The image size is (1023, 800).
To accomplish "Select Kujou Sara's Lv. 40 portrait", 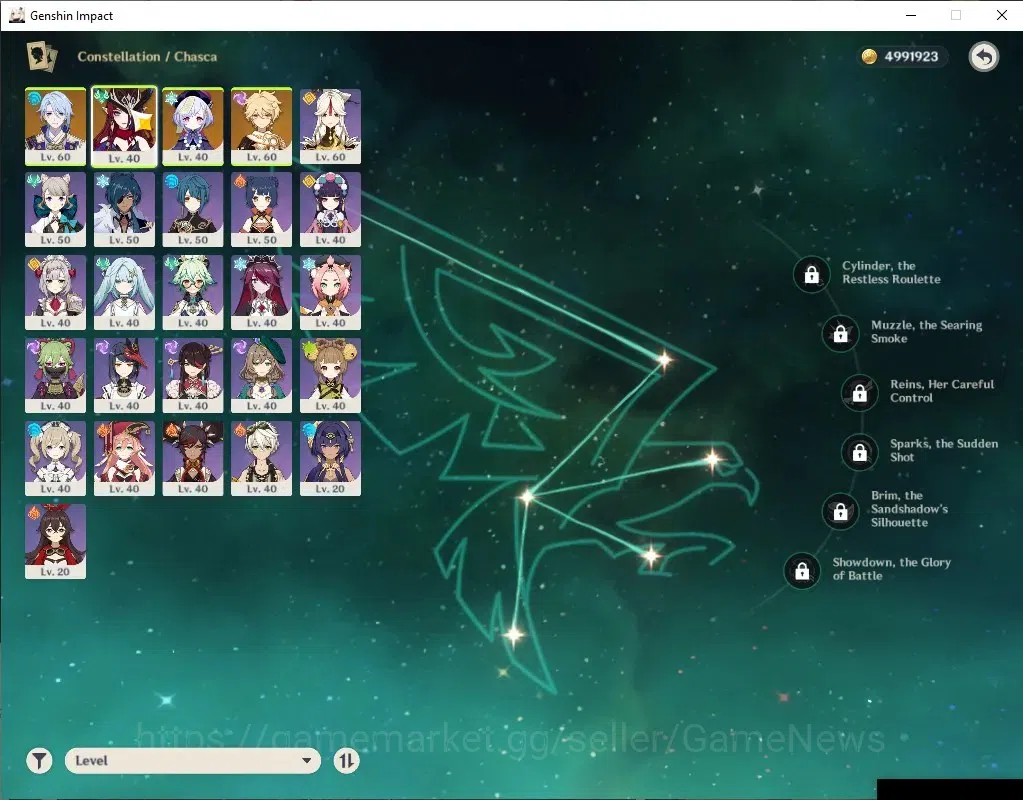I will [x=124, y=375].
